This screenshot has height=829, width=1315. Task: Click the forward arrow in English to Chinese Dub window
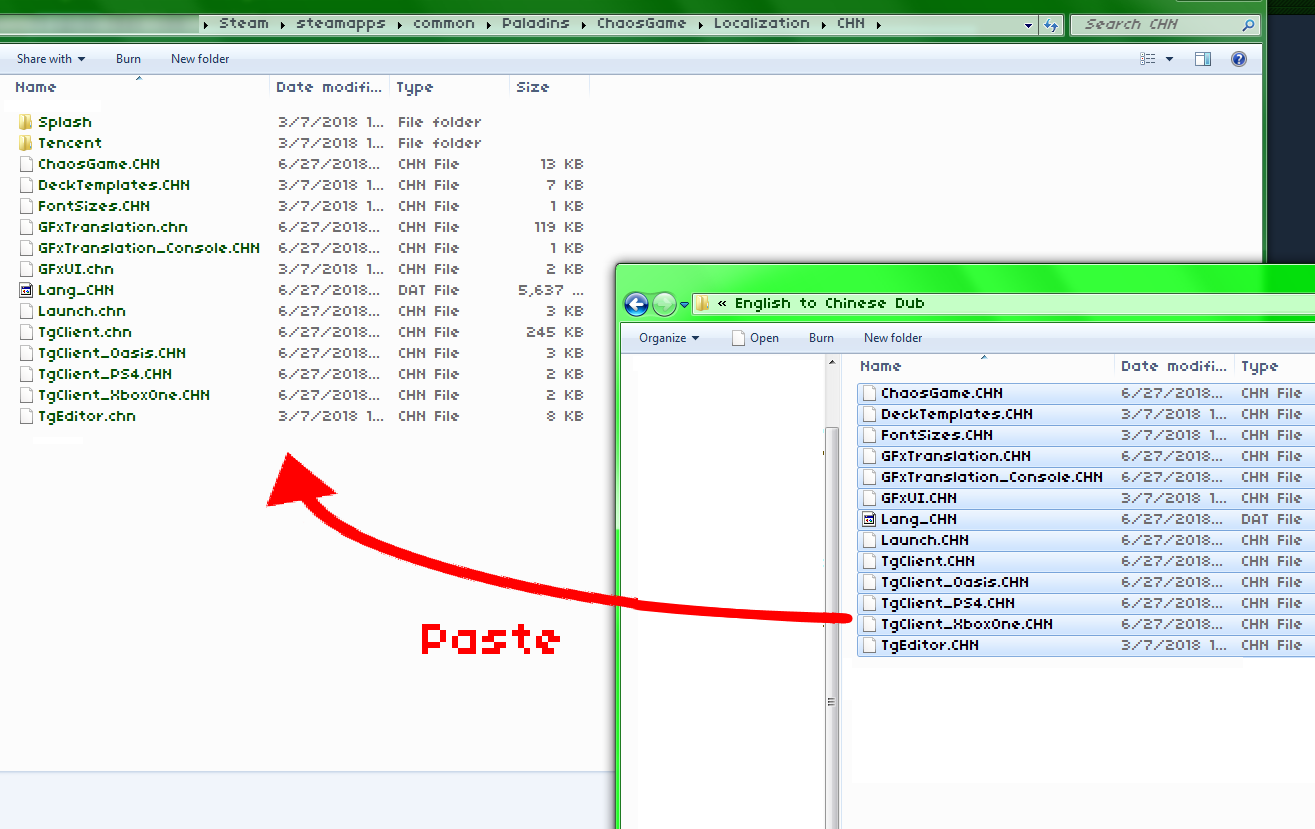coord(664,304)
